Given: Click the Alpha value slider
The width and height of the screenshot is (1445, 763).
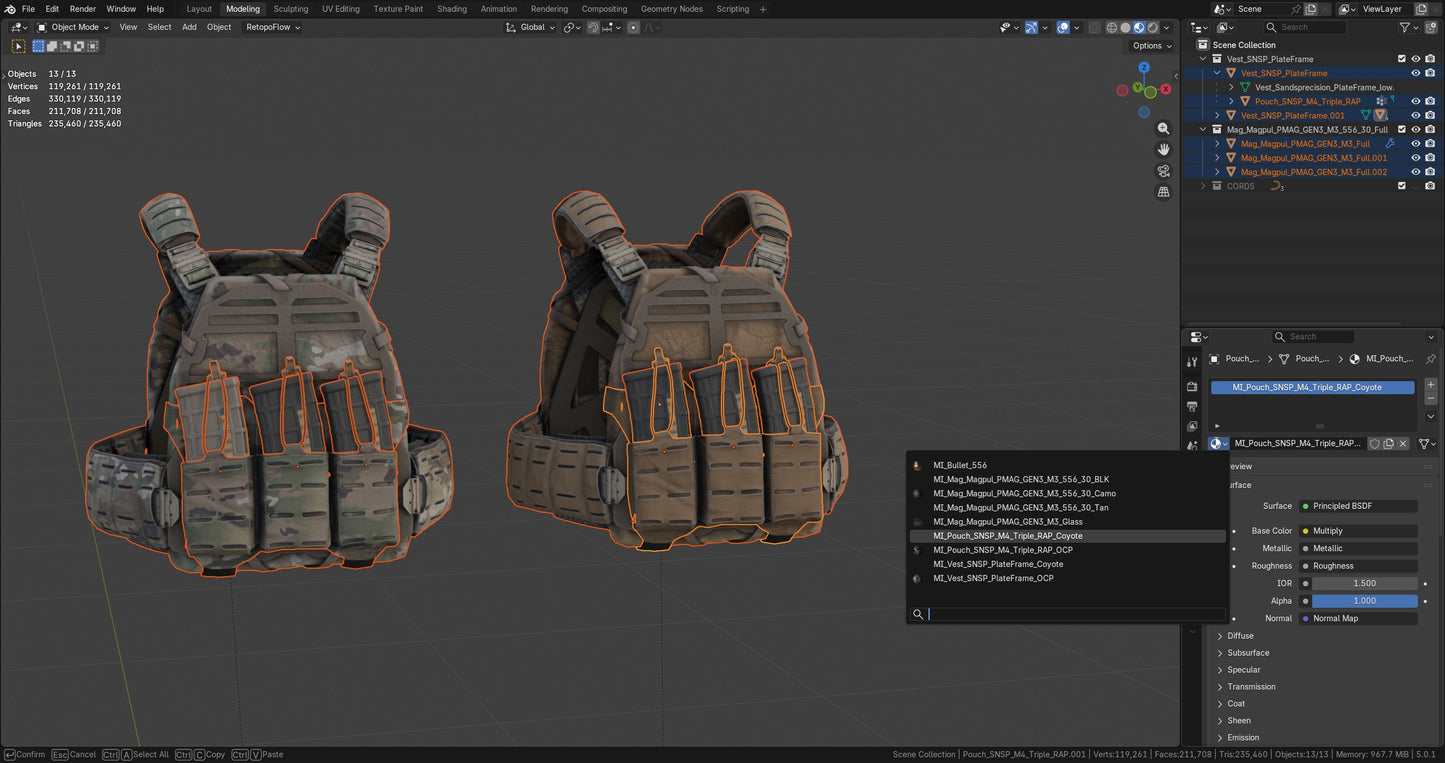Looking at the screenshot, I should 1363,600.
